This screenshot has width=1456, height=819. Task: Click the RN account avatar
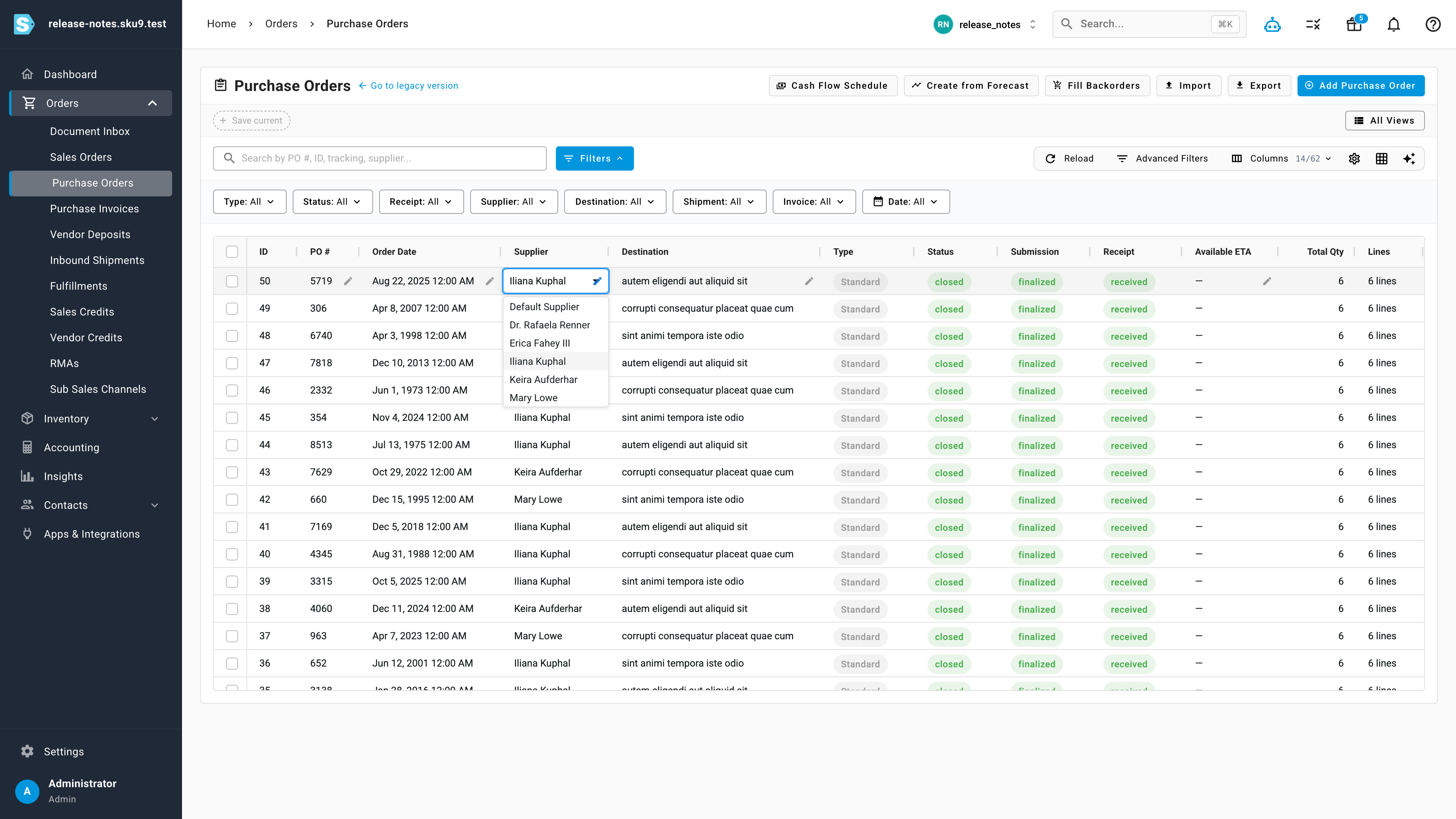(943, 24)
